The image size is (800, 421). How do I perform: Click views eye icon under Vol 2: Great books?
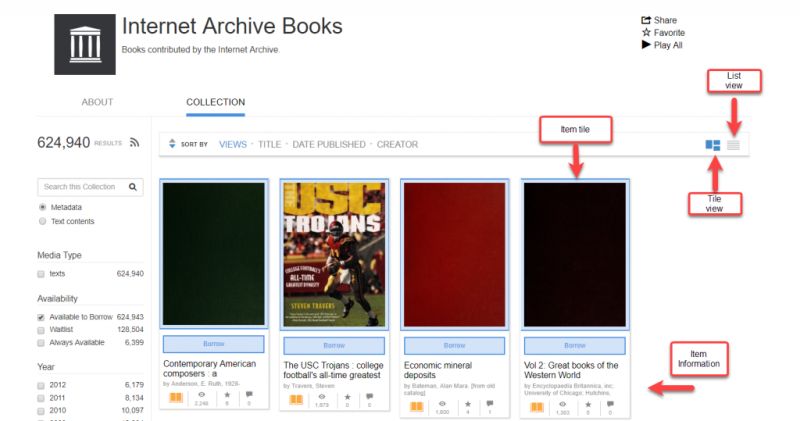click(x=562, y=404)
